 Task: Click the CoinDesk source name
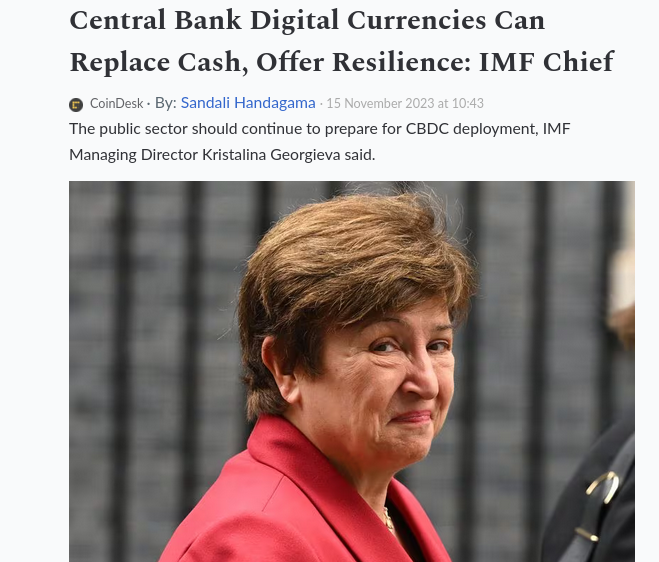point(116,103)
